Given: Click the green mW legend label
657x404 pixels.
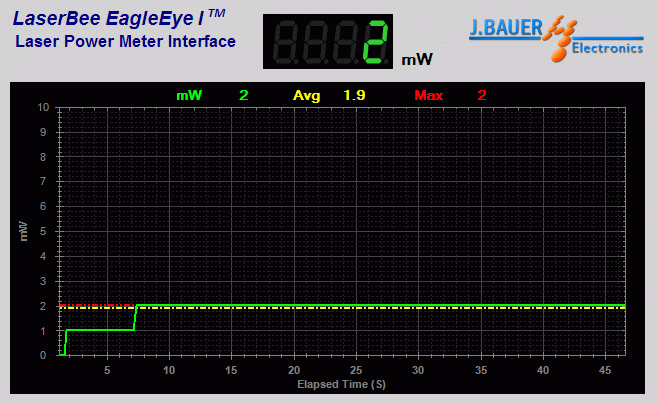Looking at the screenshot, I should click(189, 95).
